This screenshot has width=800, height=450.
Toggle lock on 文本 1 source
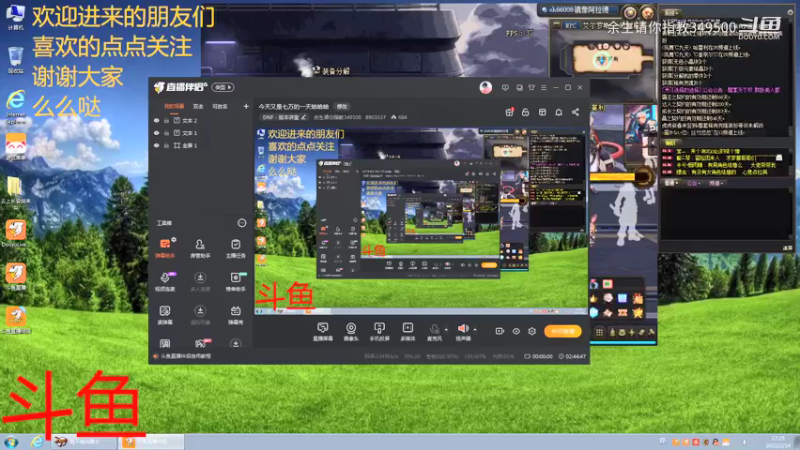(166, 133)
